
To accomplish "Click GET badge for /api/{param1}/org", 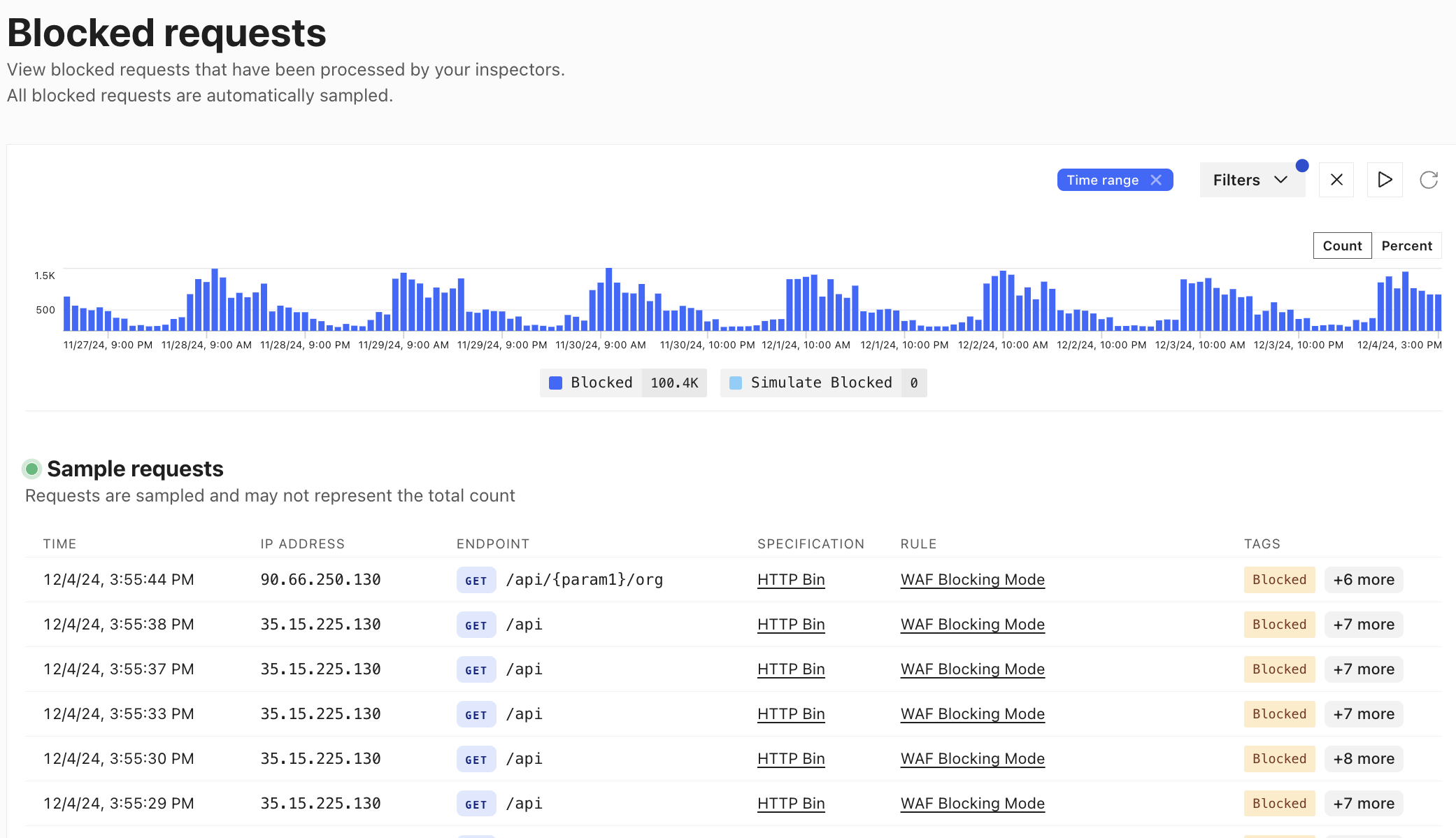I will tap(476, 581).
